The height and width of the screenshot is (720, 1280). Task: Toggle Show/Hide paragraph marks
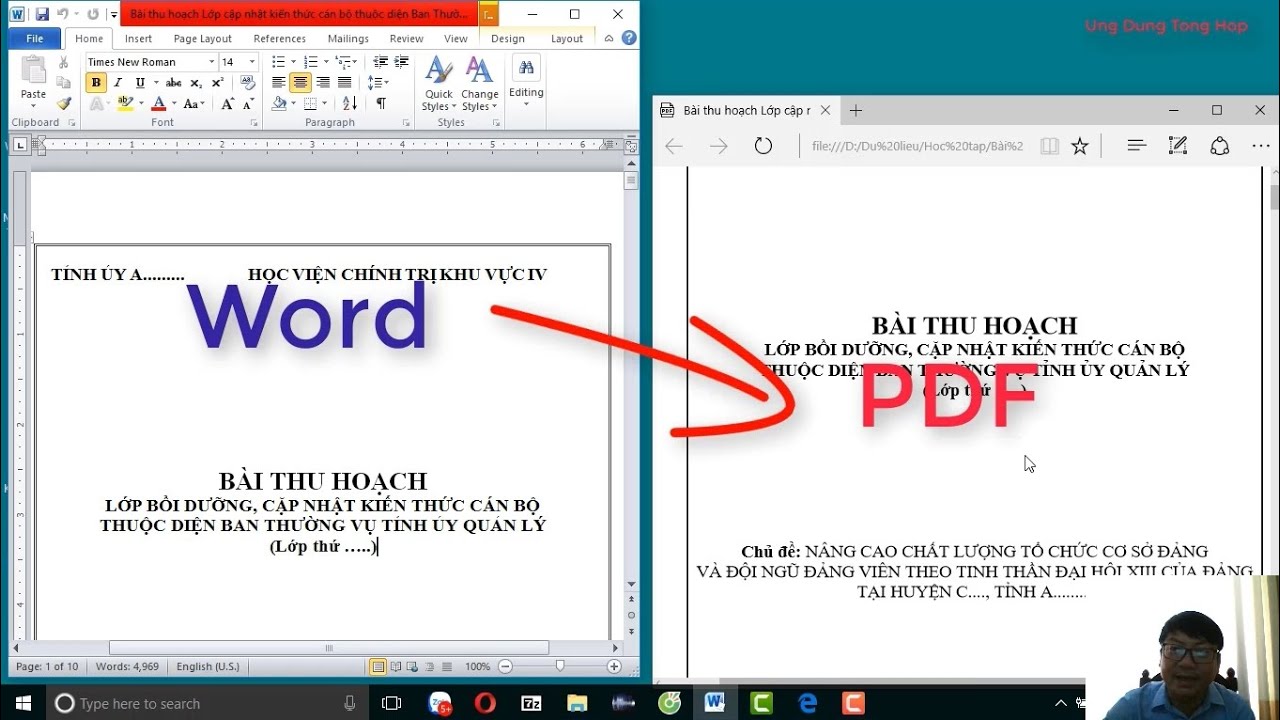point(380,104)
